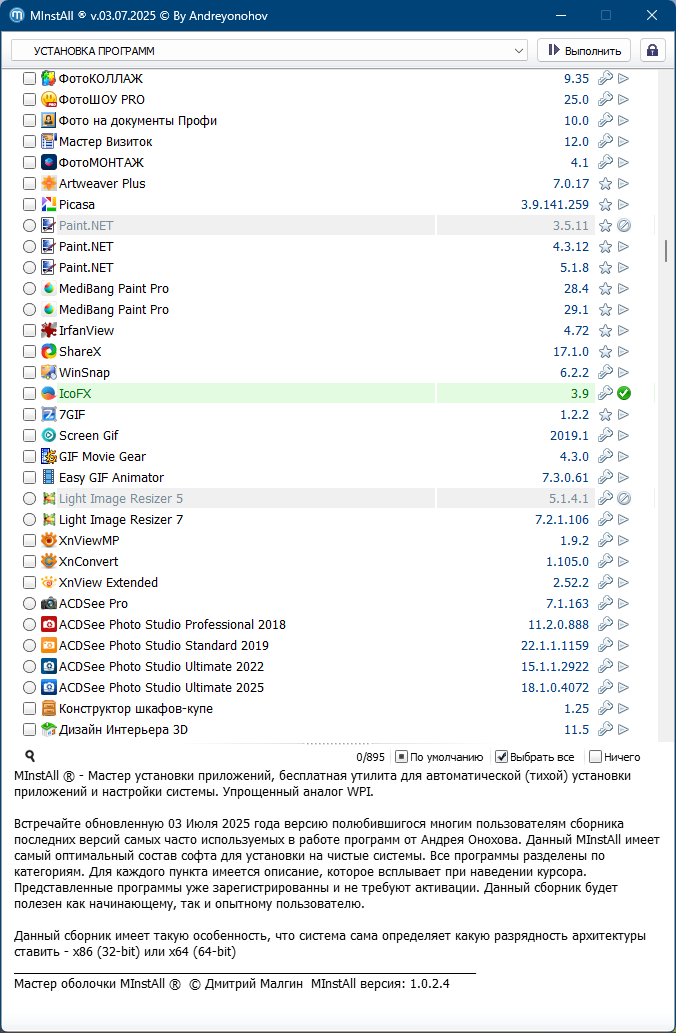This screenshot has width=676, height=1033.
Task: Click the lock icon button
Action: coord(652,51)
